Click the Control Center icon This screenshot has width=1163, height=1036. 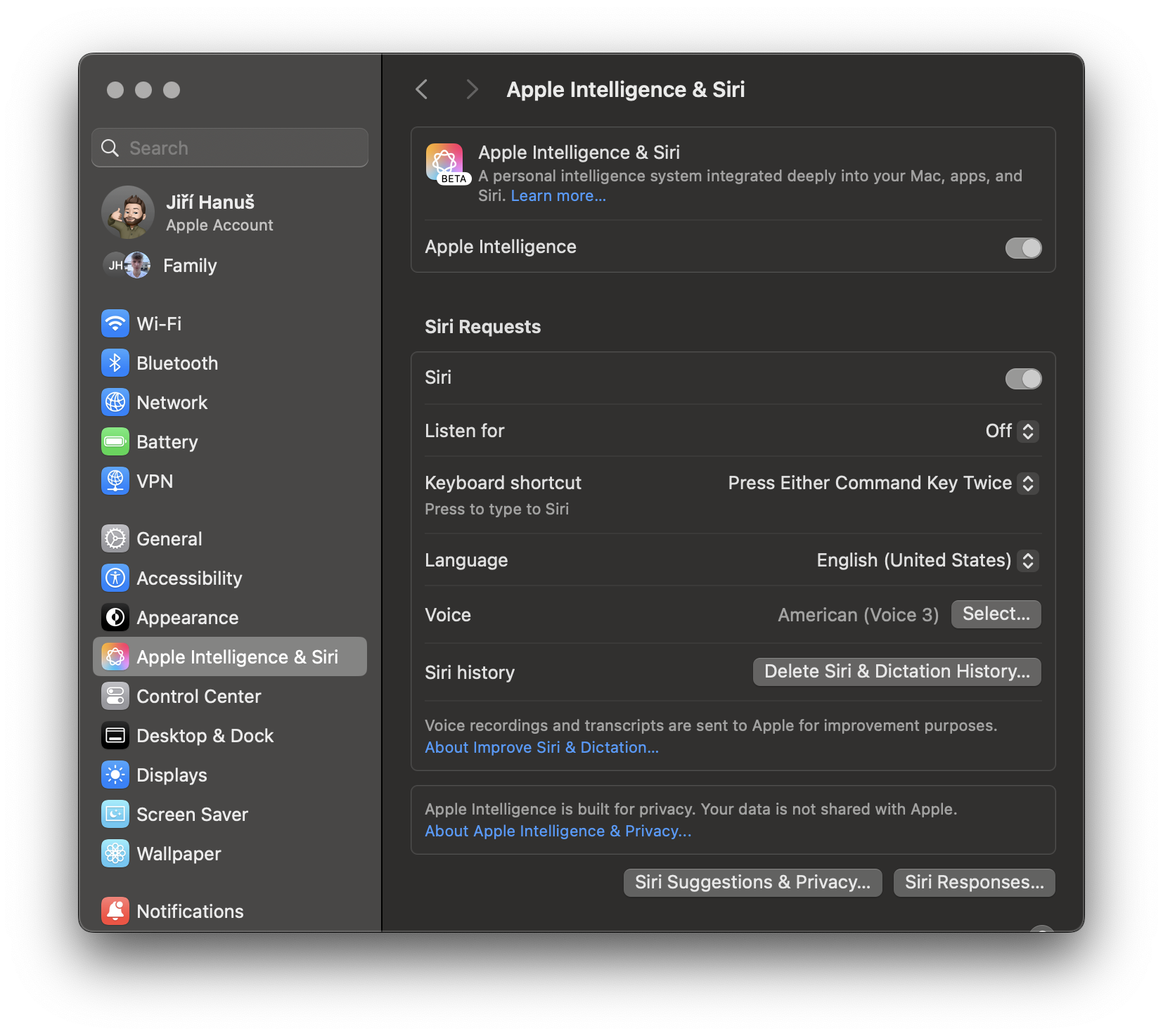click(115, 696)
